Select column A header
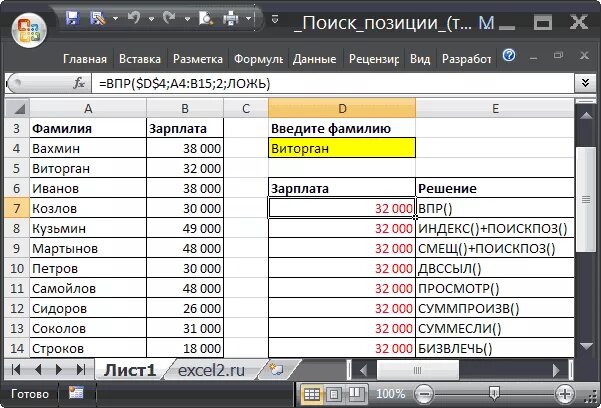 pyautogui.click(x=88, y=109)
